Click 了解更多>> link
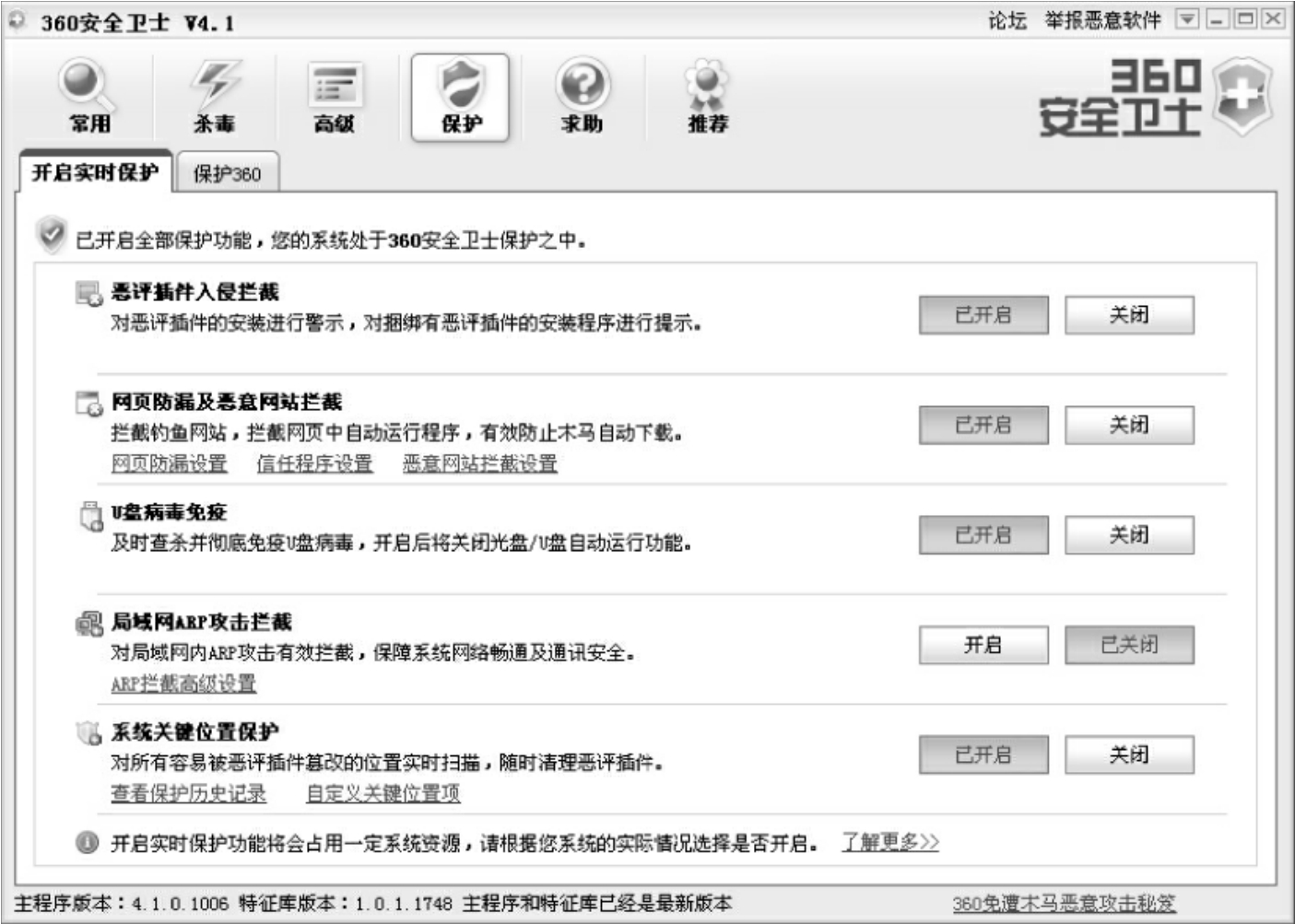 click(889, 842)
